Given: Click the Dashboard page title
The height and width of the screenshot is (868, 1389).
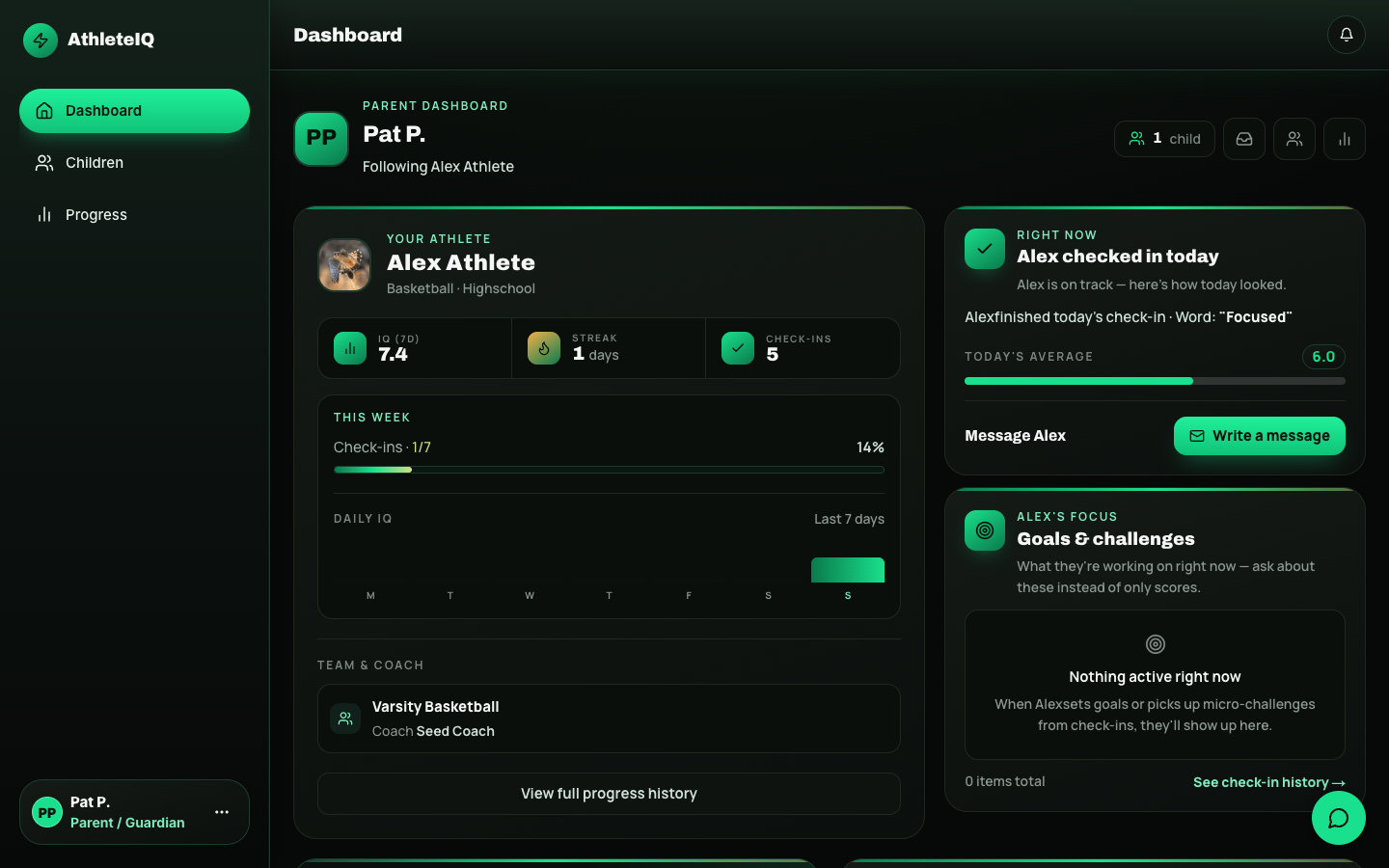Looking at the screenshot, I should pos(347,35).
